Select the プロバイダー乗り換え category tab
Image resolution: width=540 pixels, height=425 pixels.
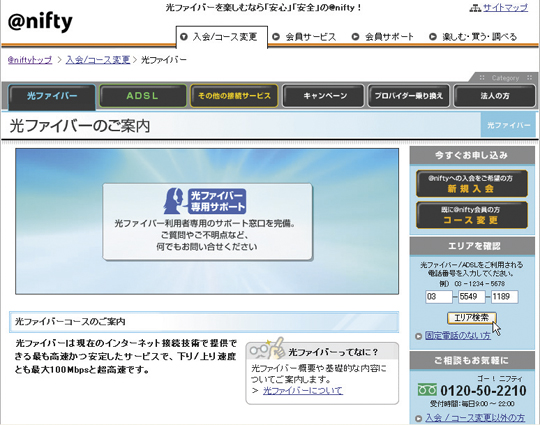pos(409,96)
